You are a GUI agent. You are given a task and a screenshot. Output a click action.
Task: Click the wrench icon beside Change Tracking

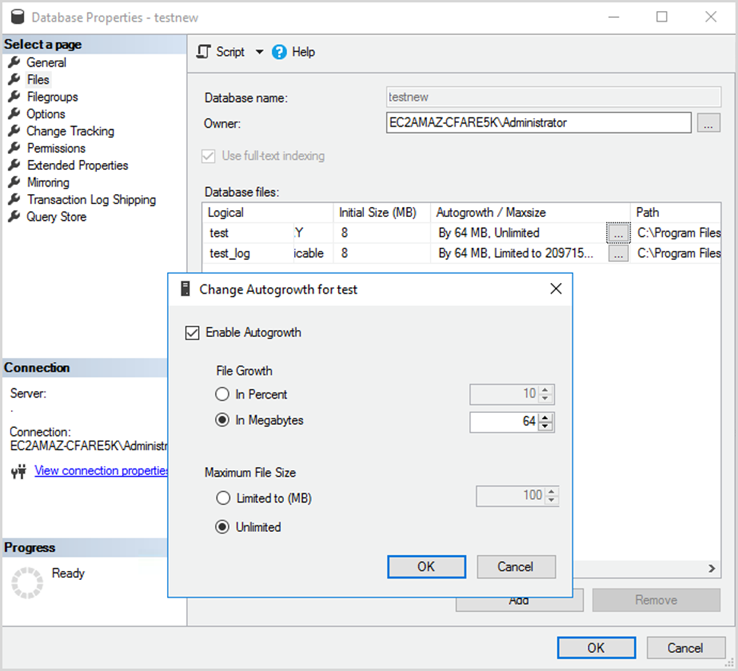point(14,130)
